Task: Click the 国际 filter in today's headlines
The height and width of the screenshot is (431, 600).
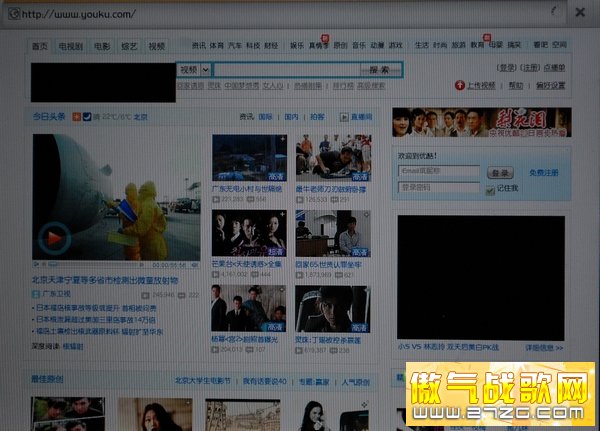Action: pyautogui.click(x=265, y=117)
